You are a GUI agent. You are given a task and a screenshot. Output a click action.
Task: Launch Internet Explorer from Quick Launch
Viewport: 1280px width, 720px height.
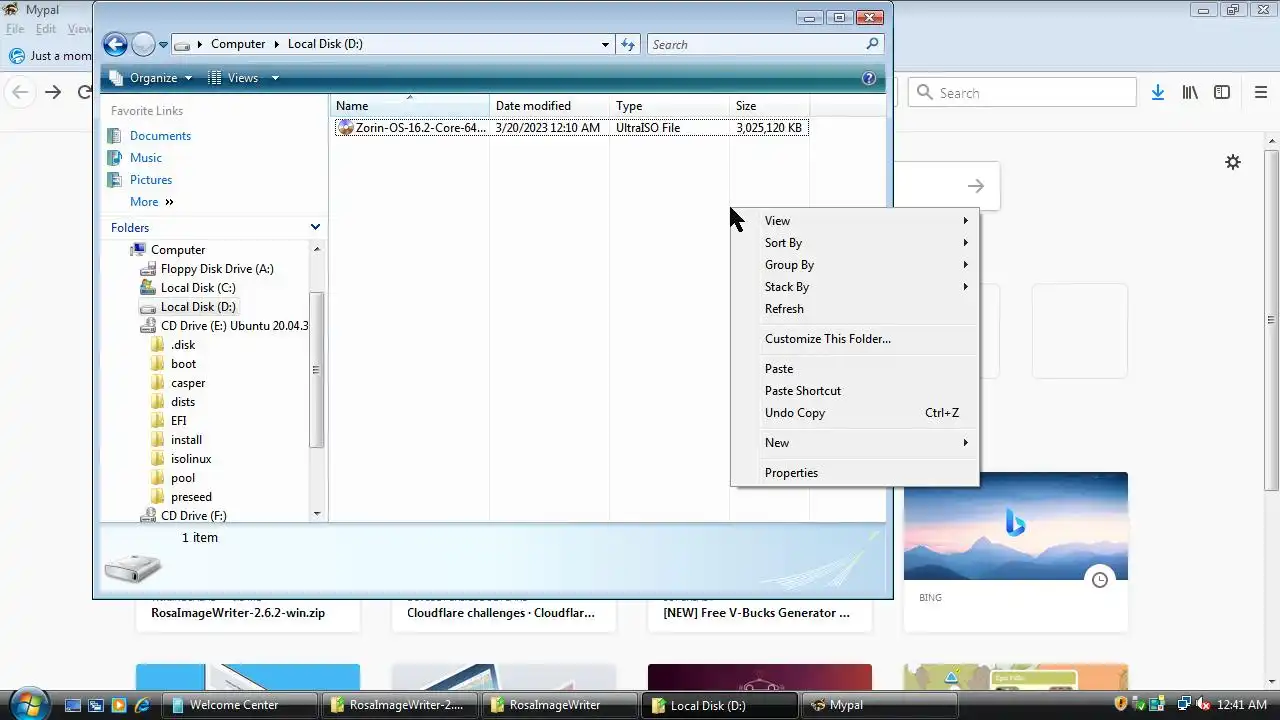[143, 705]
